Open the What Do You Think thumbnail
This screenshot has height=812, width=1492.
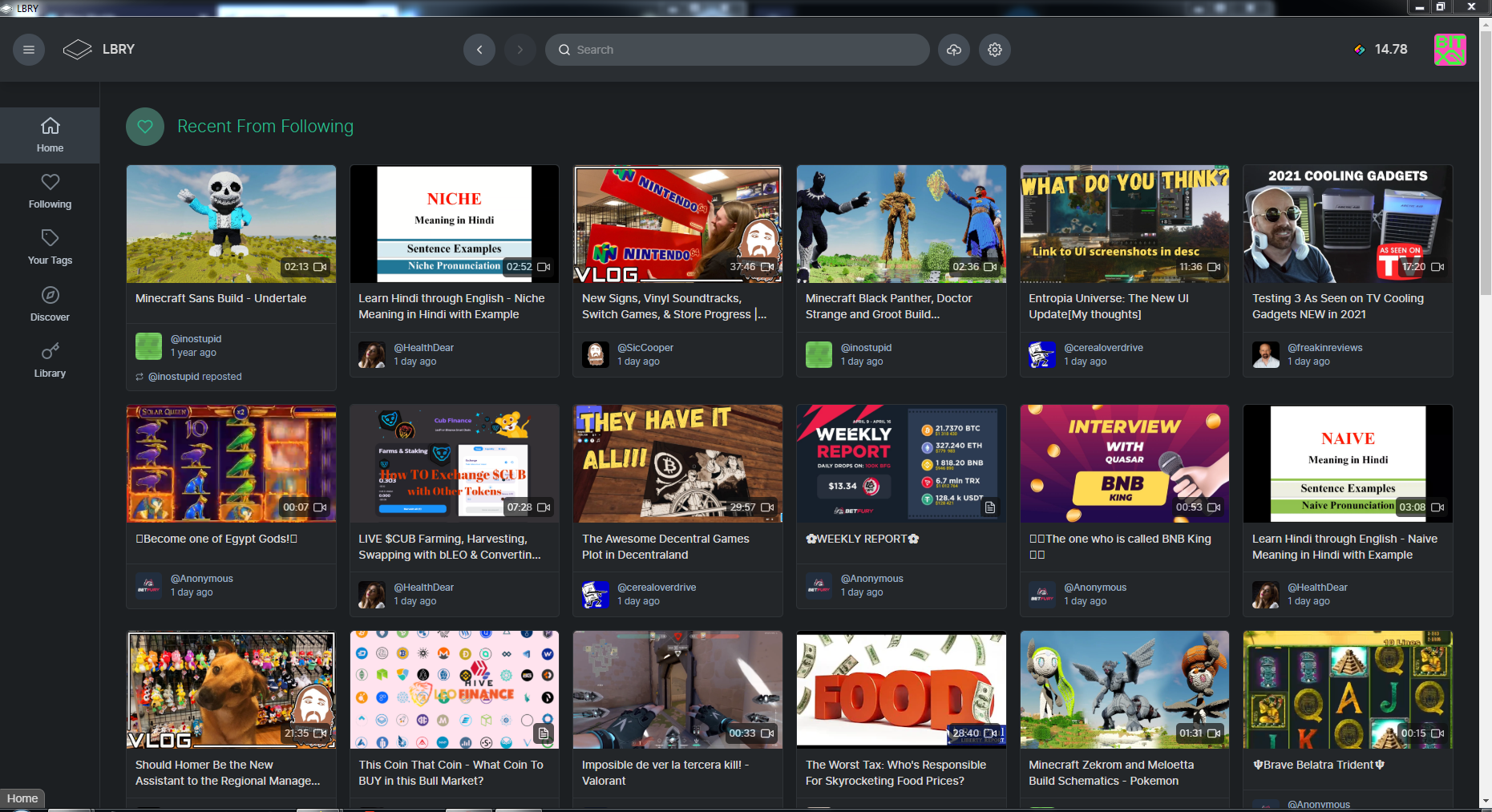coord(1125,224)
